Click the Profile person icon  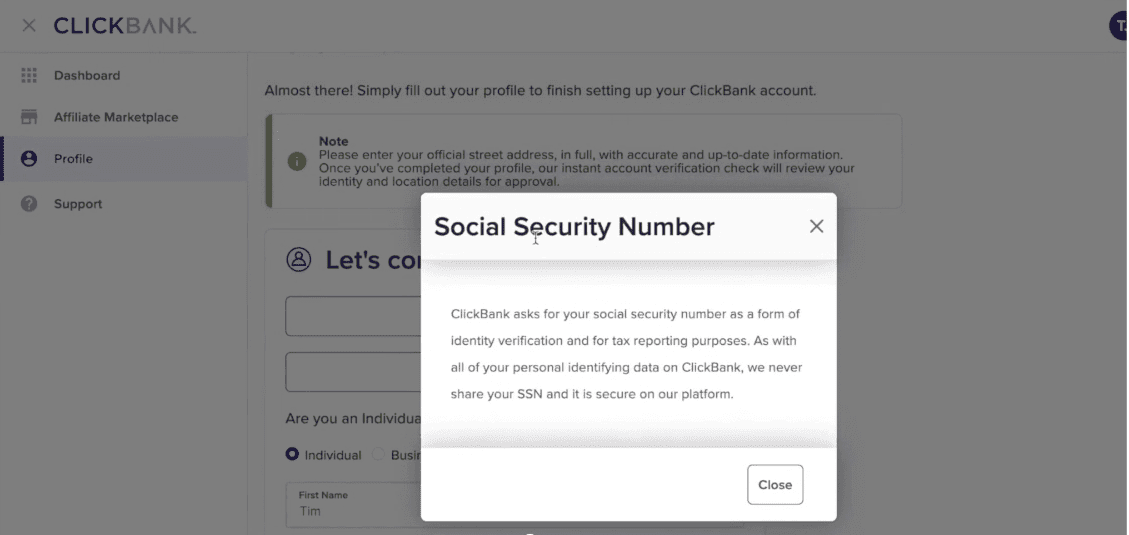(29, 159)
